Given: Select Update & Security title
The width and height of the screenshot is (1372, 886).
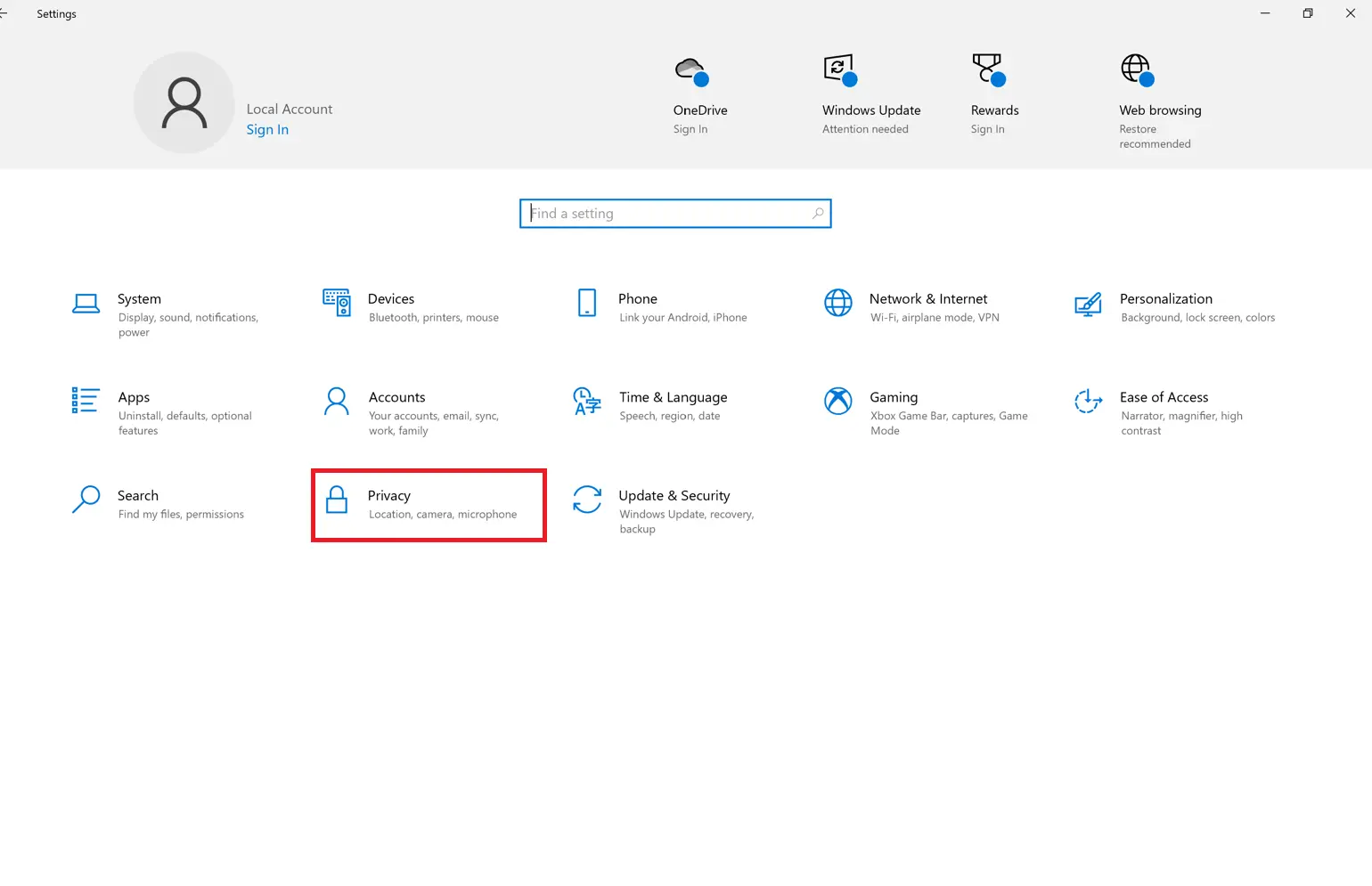Looking at the screenshot, I should 674,496.
